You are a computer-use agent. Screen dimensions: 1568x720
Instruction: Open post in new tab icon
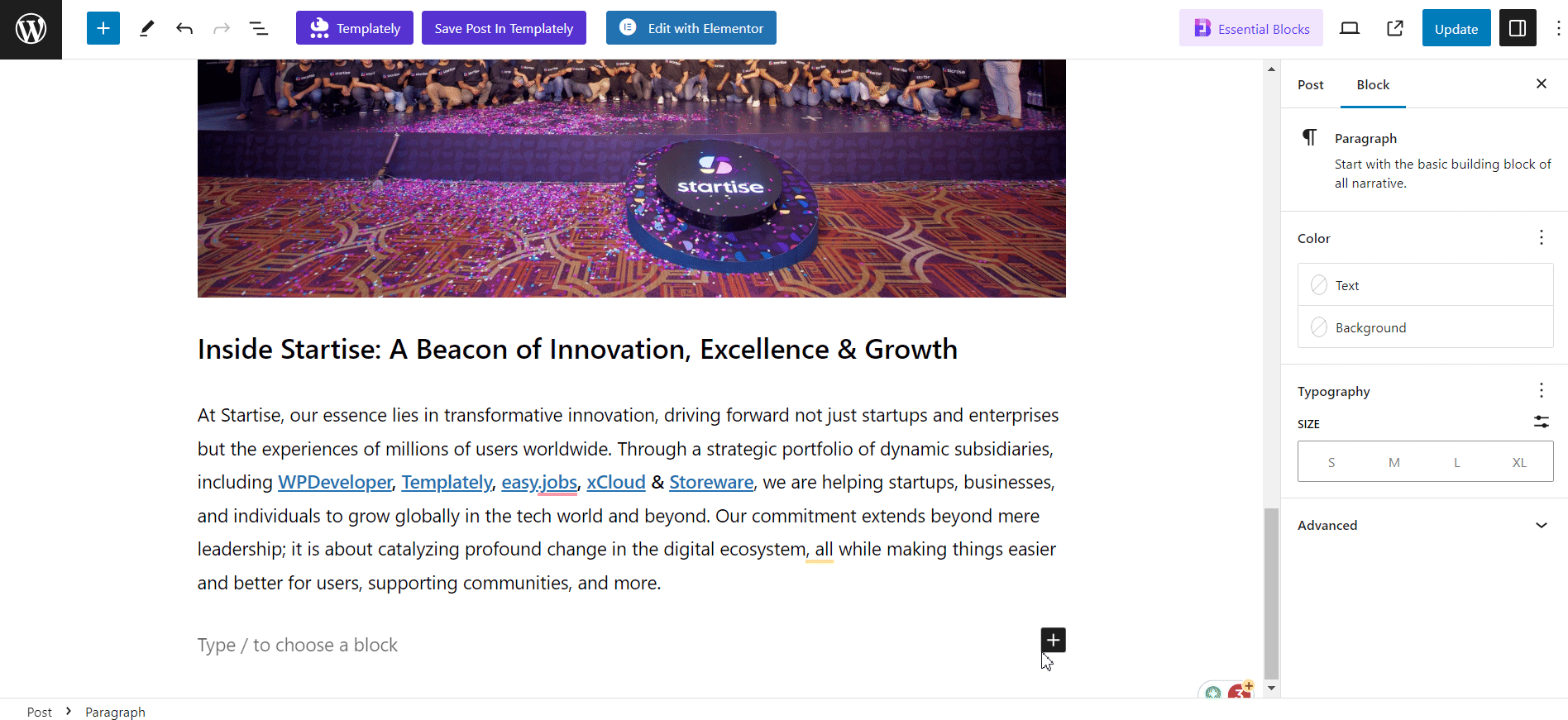(1395, 28)
